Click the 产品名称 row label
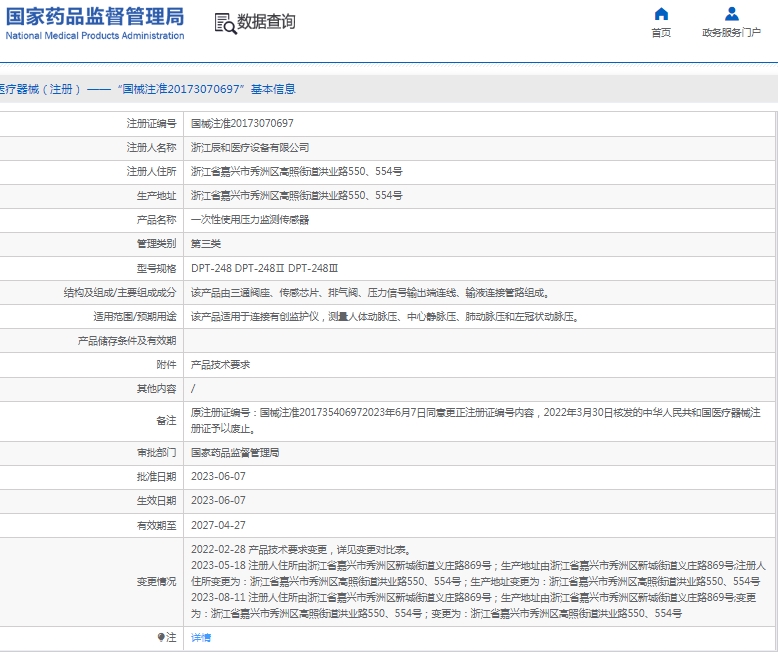The width and height of the screenshot is (778, 655). (156, 220)
